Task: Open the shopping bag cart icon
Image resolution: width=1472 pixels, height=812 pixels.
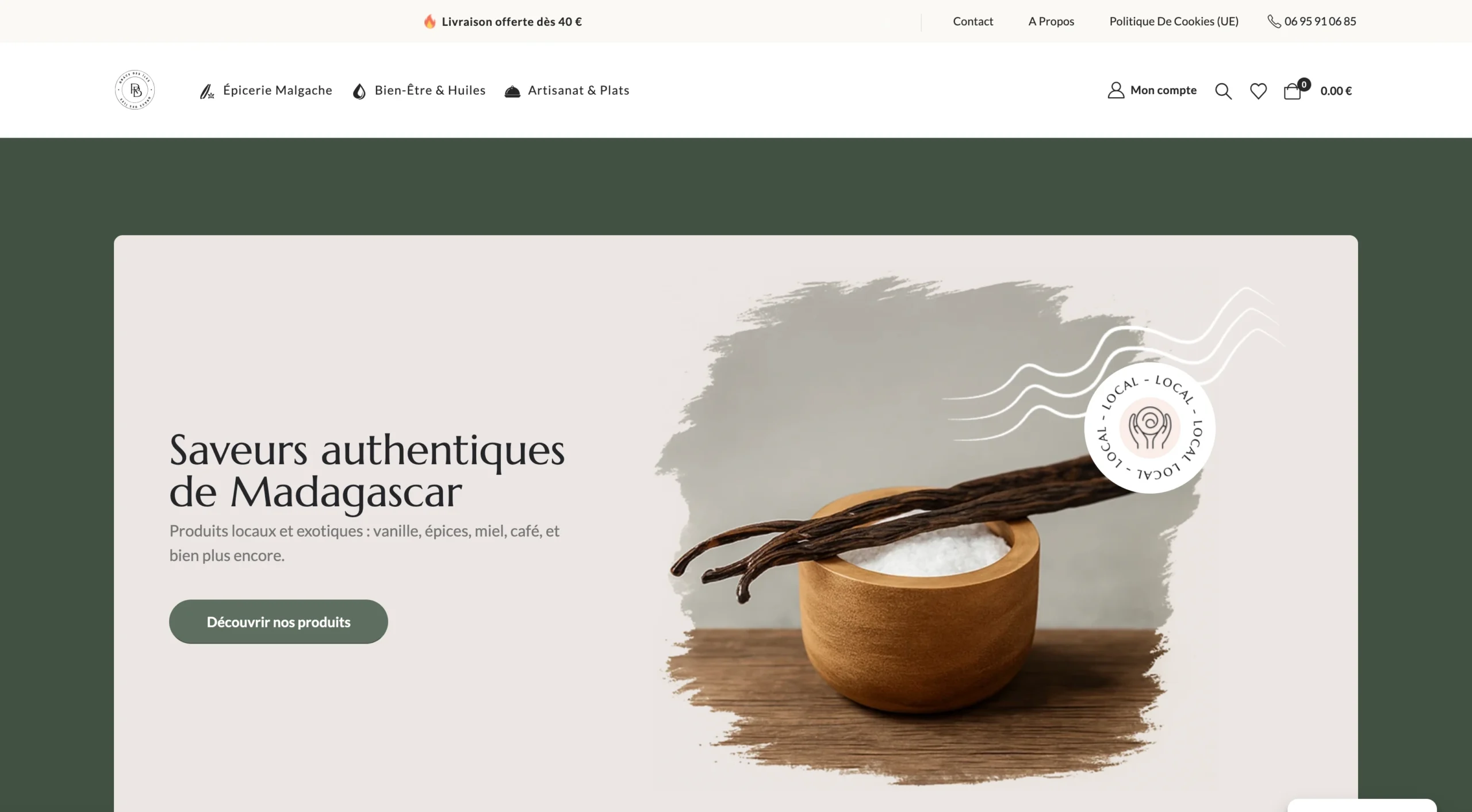Action: tap(1293, 91)
